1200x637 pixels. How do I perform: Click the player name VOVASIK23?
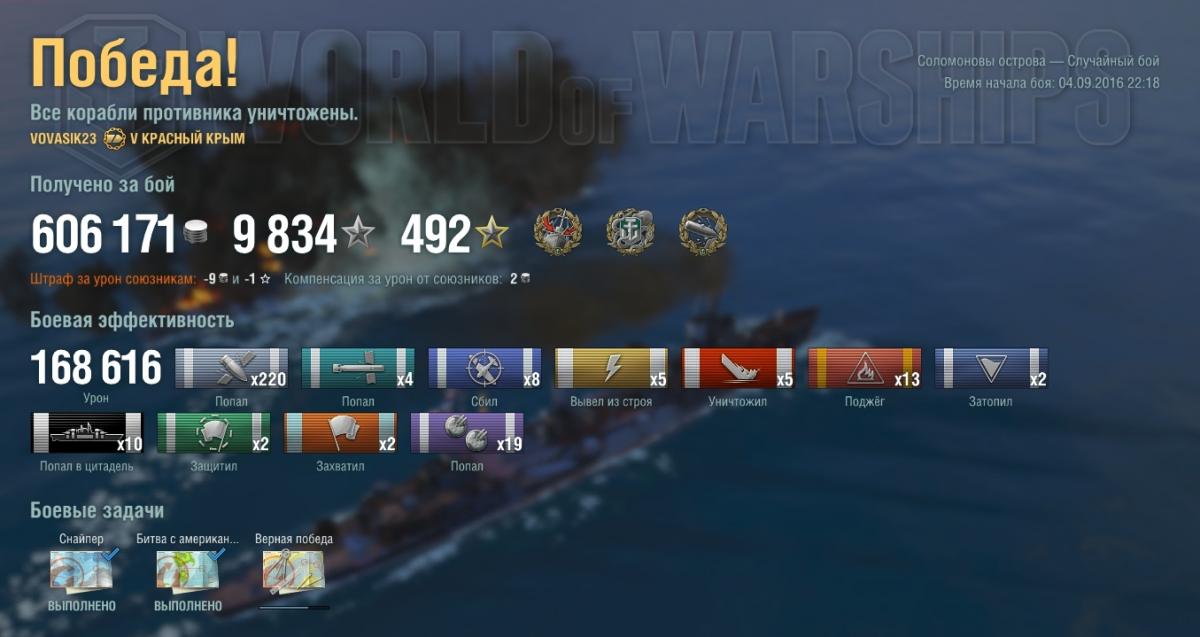click(x=63, y=139)
